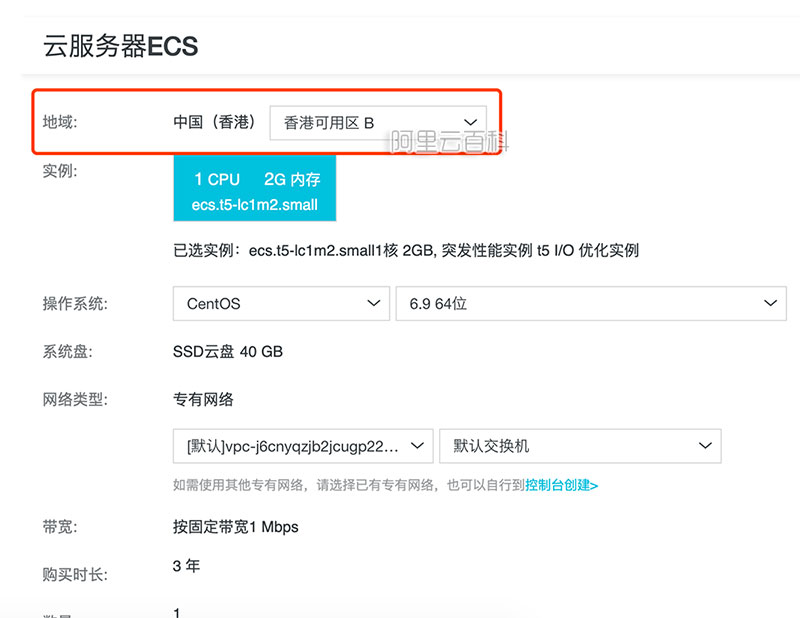The width and height of the screenshot is (800, 618).
Task: Click the 专有网络 network type value
Action: pos(203,399)
